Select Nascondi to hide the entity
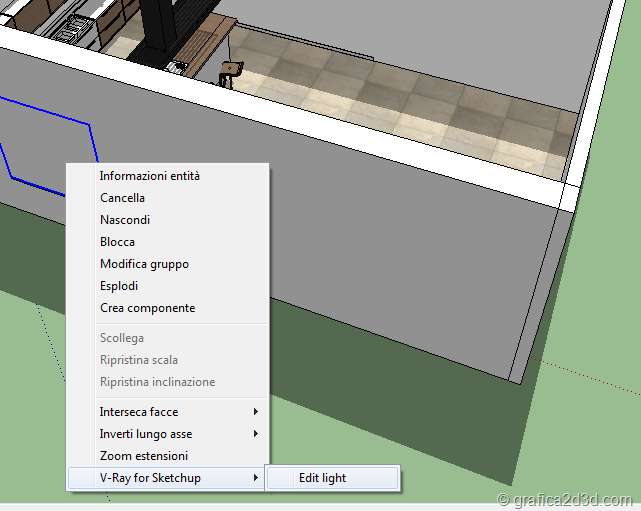The width and height of the screenshot is (641, 511). [x=124, y=220]
